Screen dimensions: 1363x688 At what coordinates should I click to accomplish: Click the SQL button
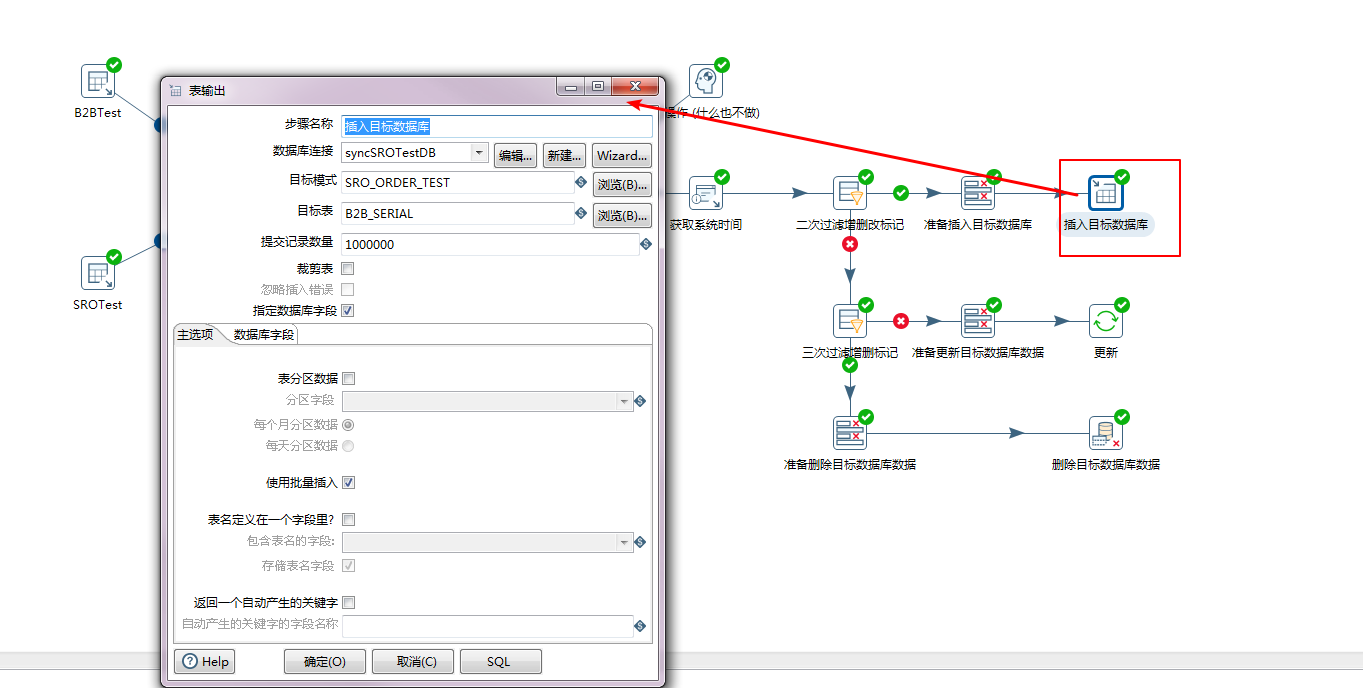pos(500,661)
